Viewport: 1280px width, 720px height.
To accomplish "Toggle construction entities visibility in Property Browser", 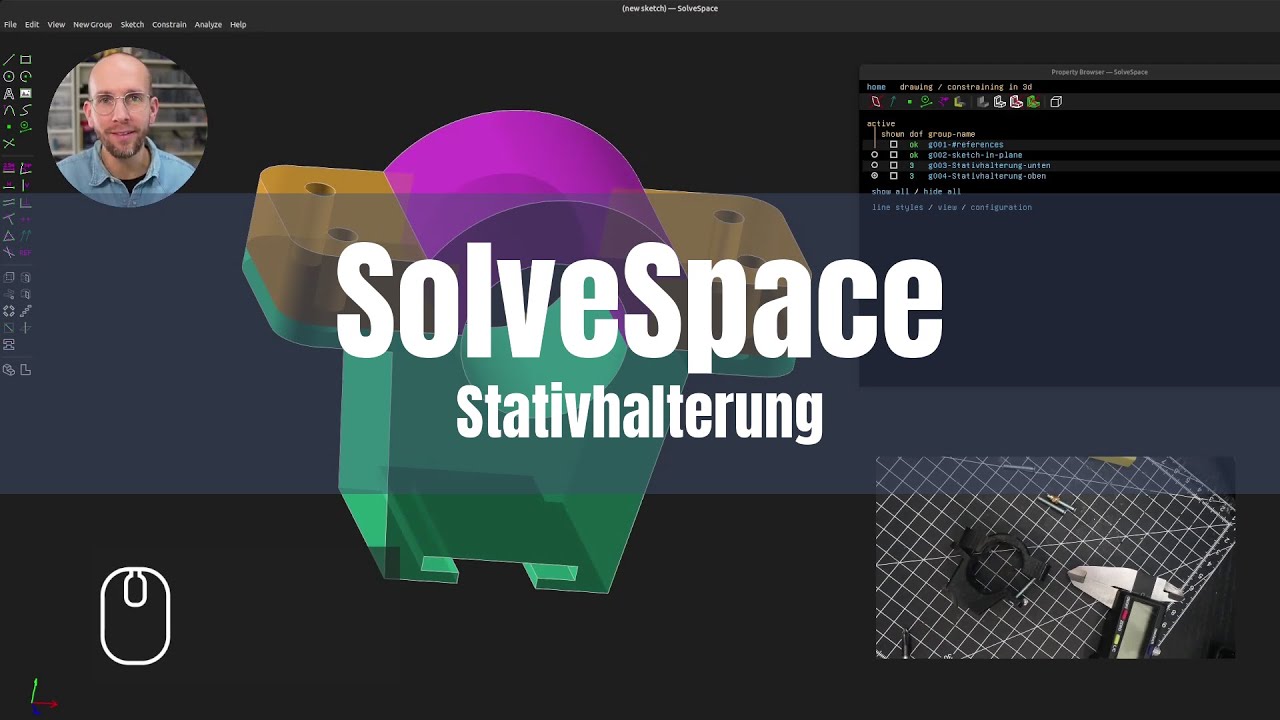I will tap(926, 101).
